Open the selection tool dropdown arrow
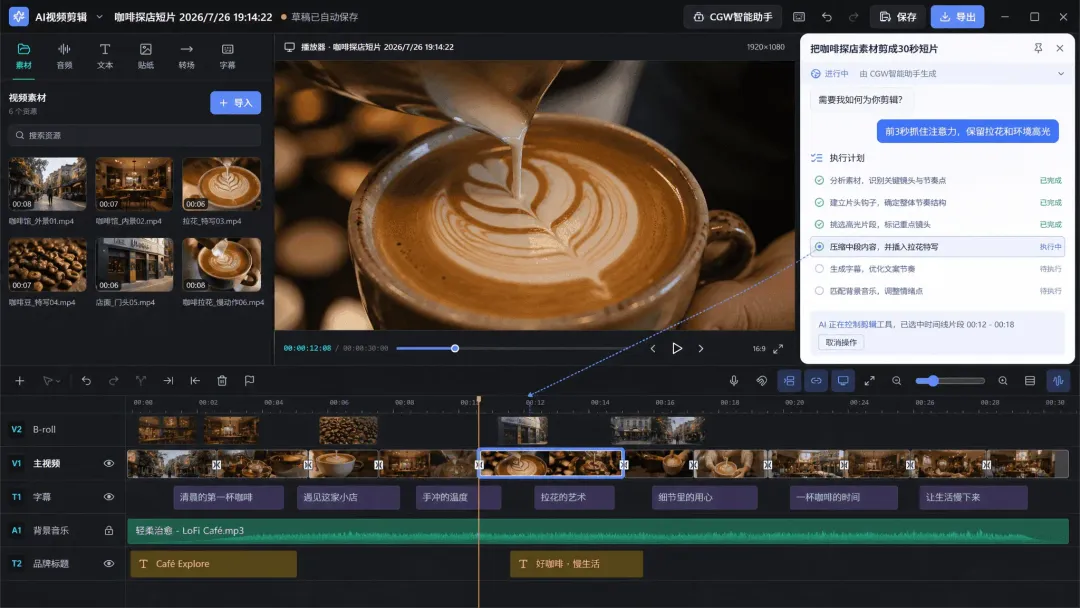Image resolution: width=1080 pixels, height=608 pixels. pyautogui.click(x=59, y=381)
